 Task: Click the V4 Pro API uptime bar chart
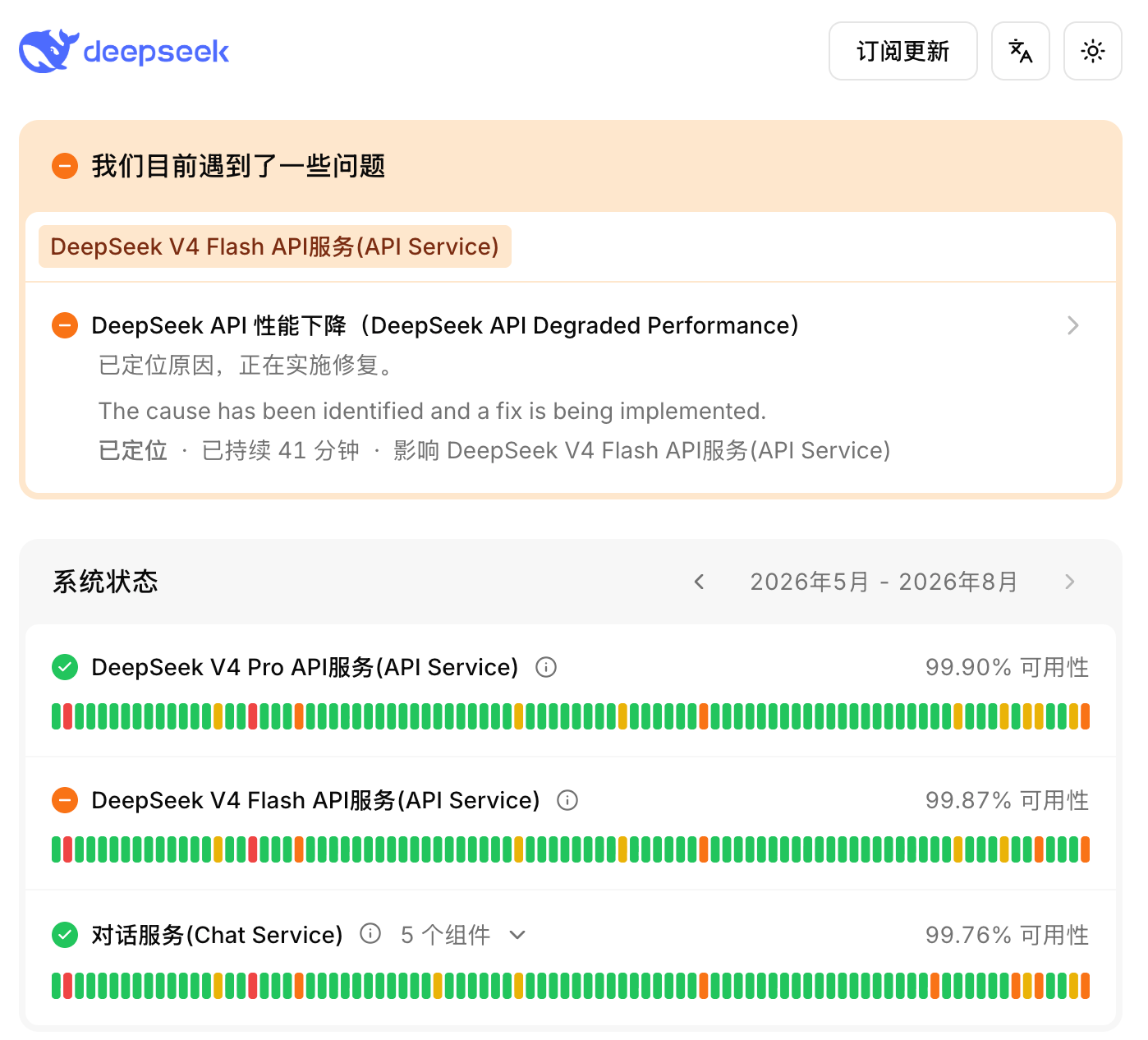pos(571,716)
